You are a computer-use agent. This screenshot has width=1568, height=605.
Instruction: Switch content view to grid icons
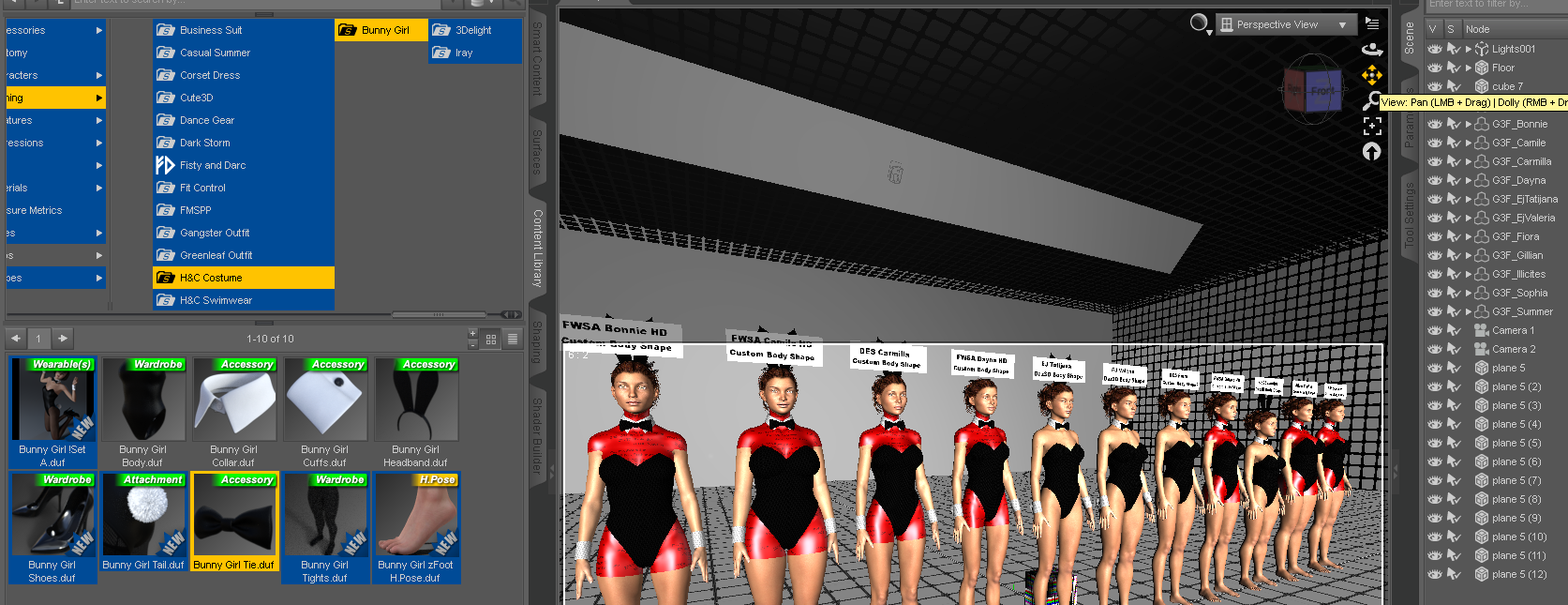(x=491, y=339)
